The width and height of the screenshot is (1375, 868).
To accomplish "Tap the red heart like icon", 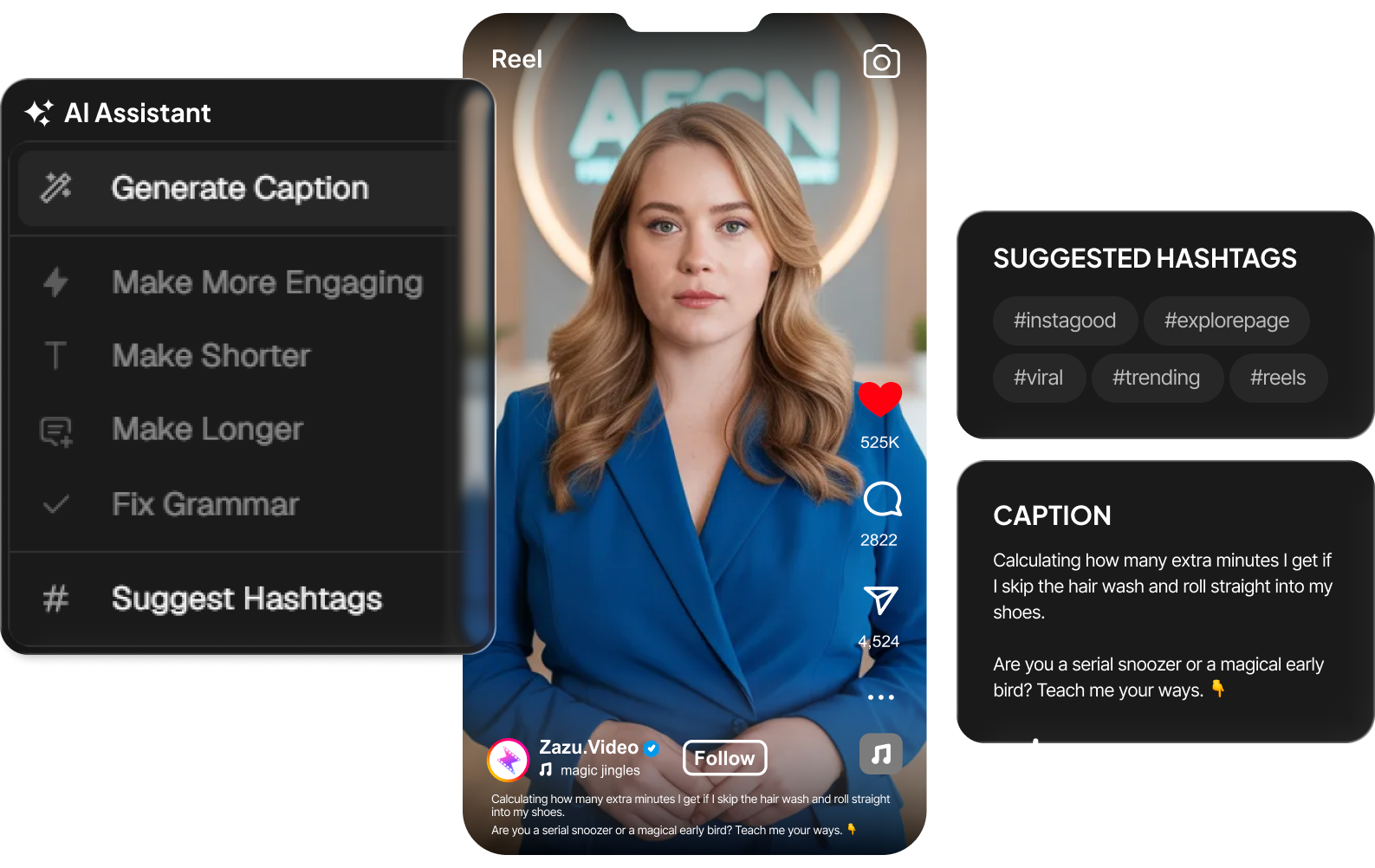I will (880, 399).
